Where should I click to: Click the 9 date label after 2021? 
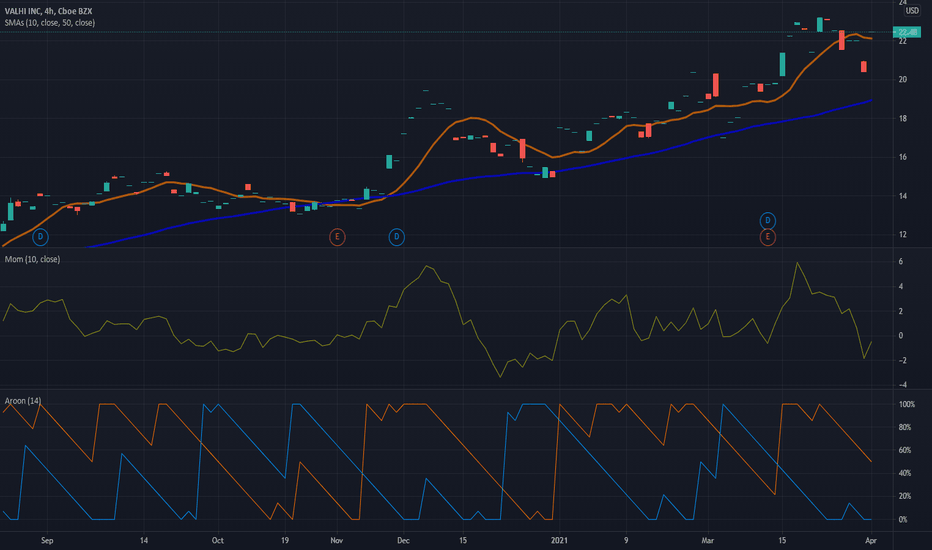tap(626, 540)
